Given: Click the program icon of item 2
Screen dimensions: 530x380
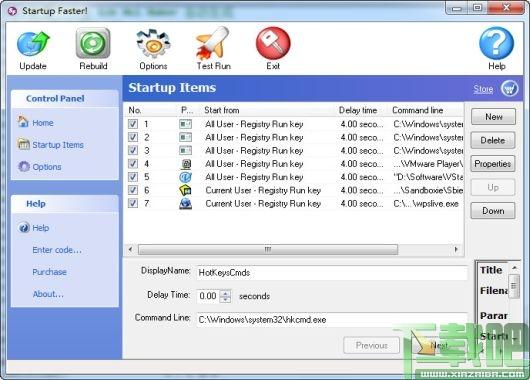Looking at the screenshot, I should (185, 137).
